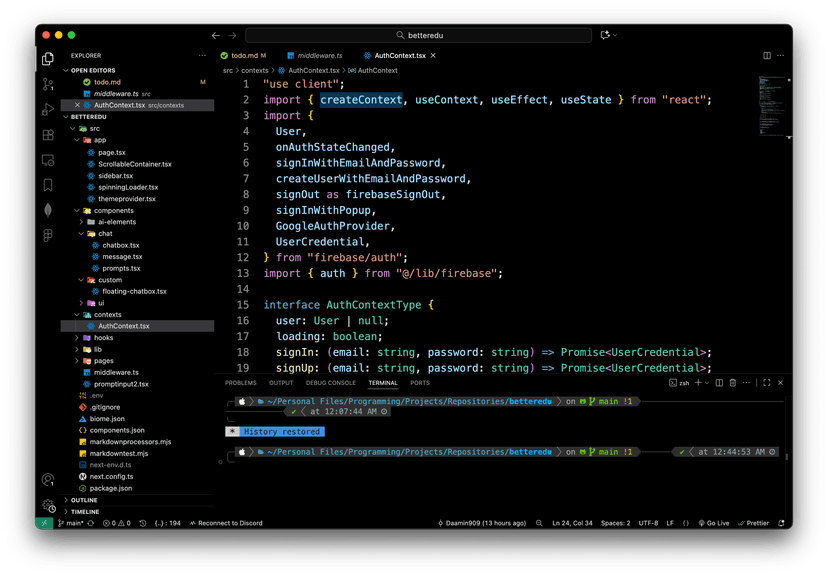Viewport: 828px width, 576px height.
Task: Open the Figma icon in activity bar
Action: pyautogui.click(x=47, y=235)
